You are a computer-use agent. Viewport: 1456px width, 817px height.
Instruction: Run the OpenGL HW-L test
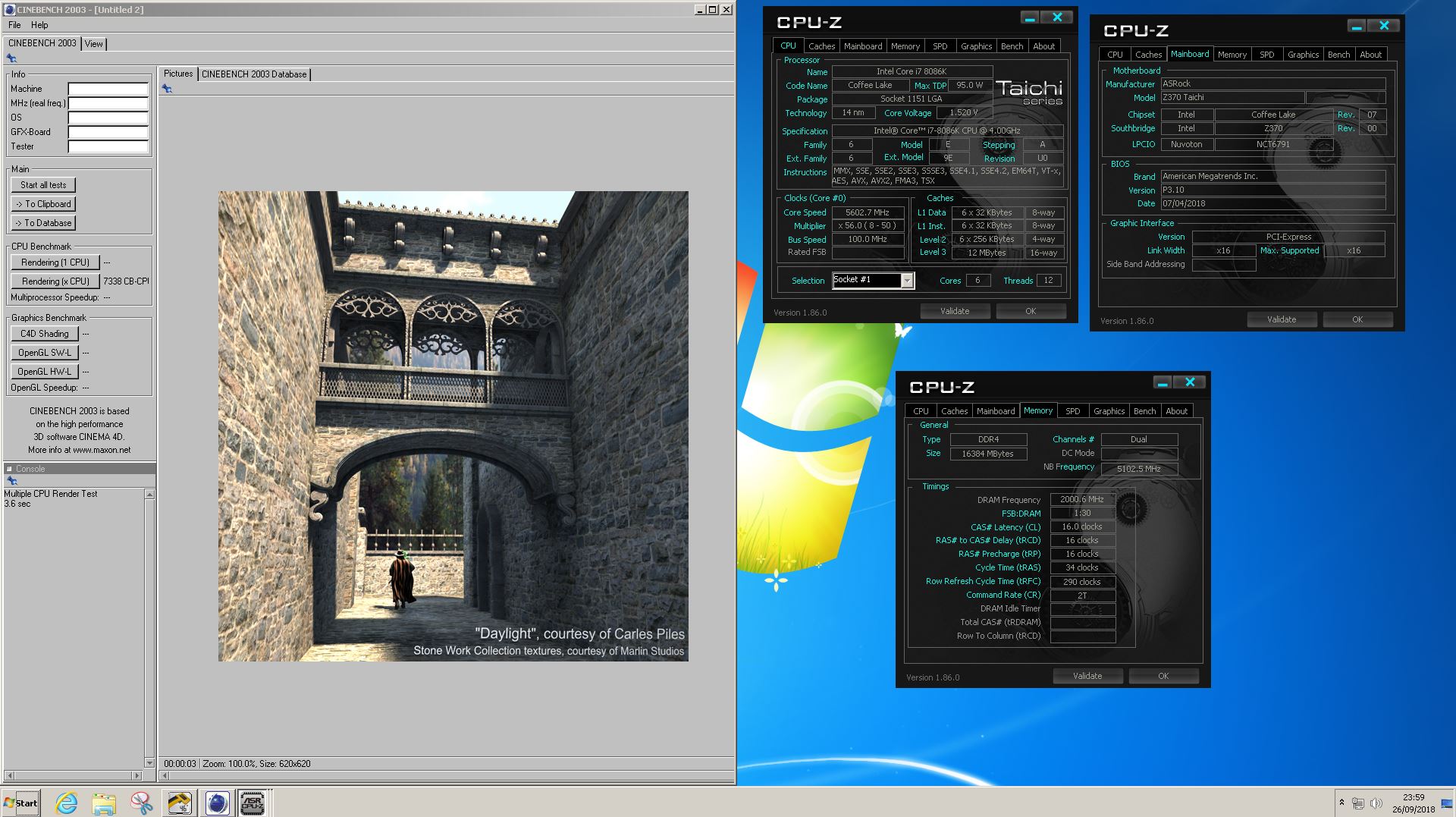pos(45,372)
